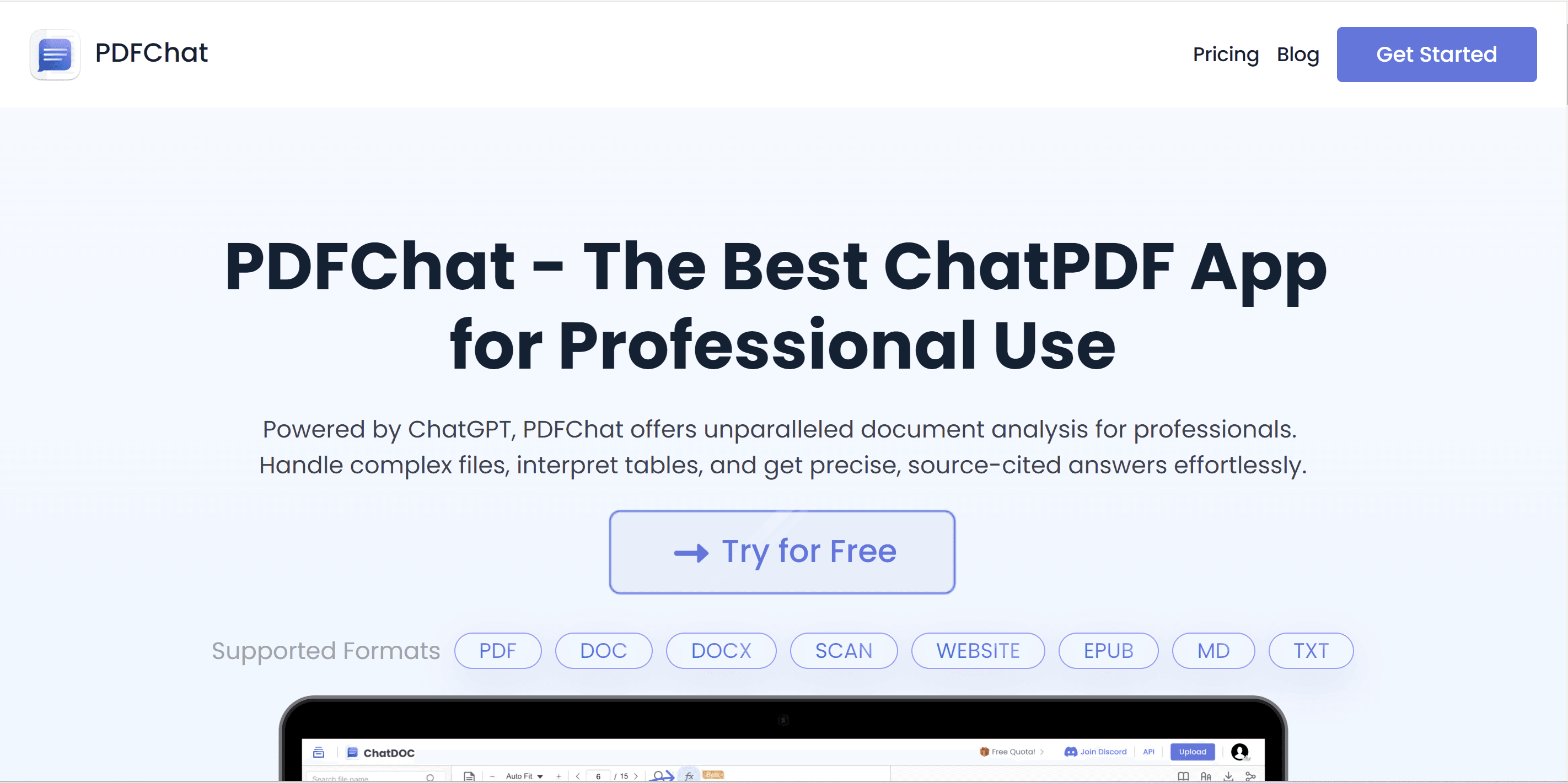Open the Blog page
This screenshot has width=1568, height=783.
point(1298,54)
